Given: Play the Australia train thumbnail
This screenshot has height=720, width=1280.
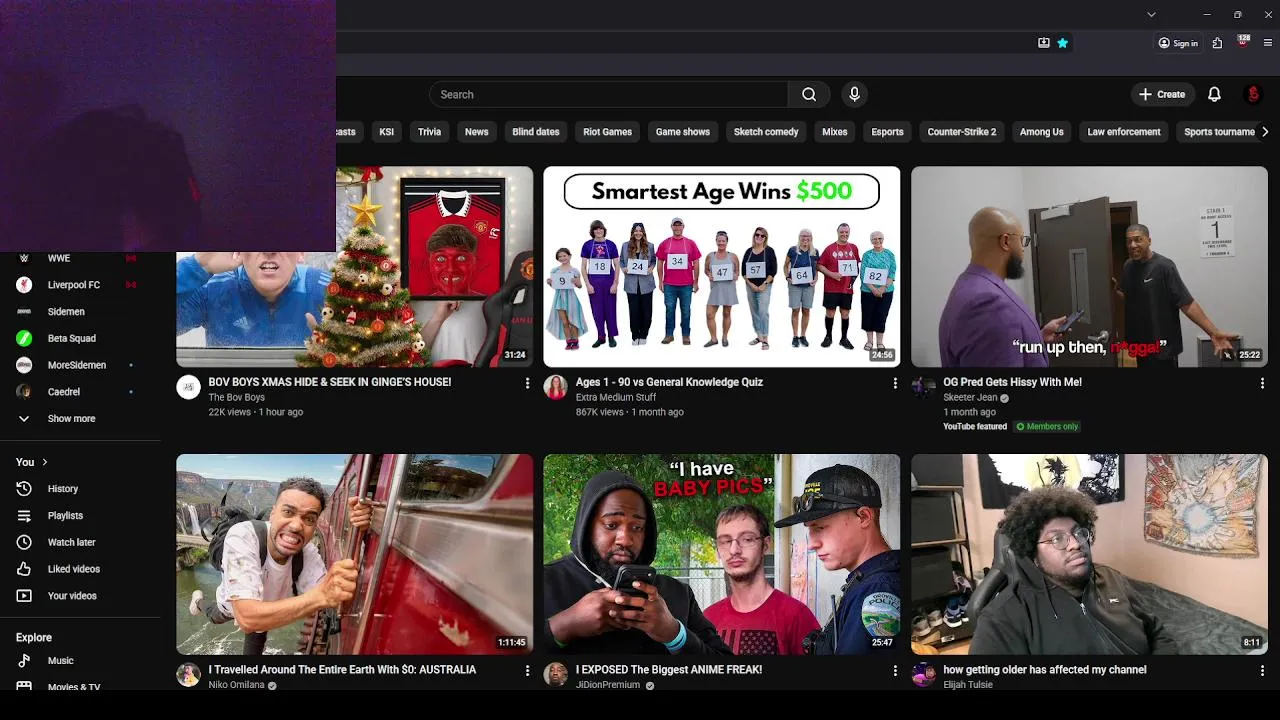Looking at the screenshot, I should 355,554.
